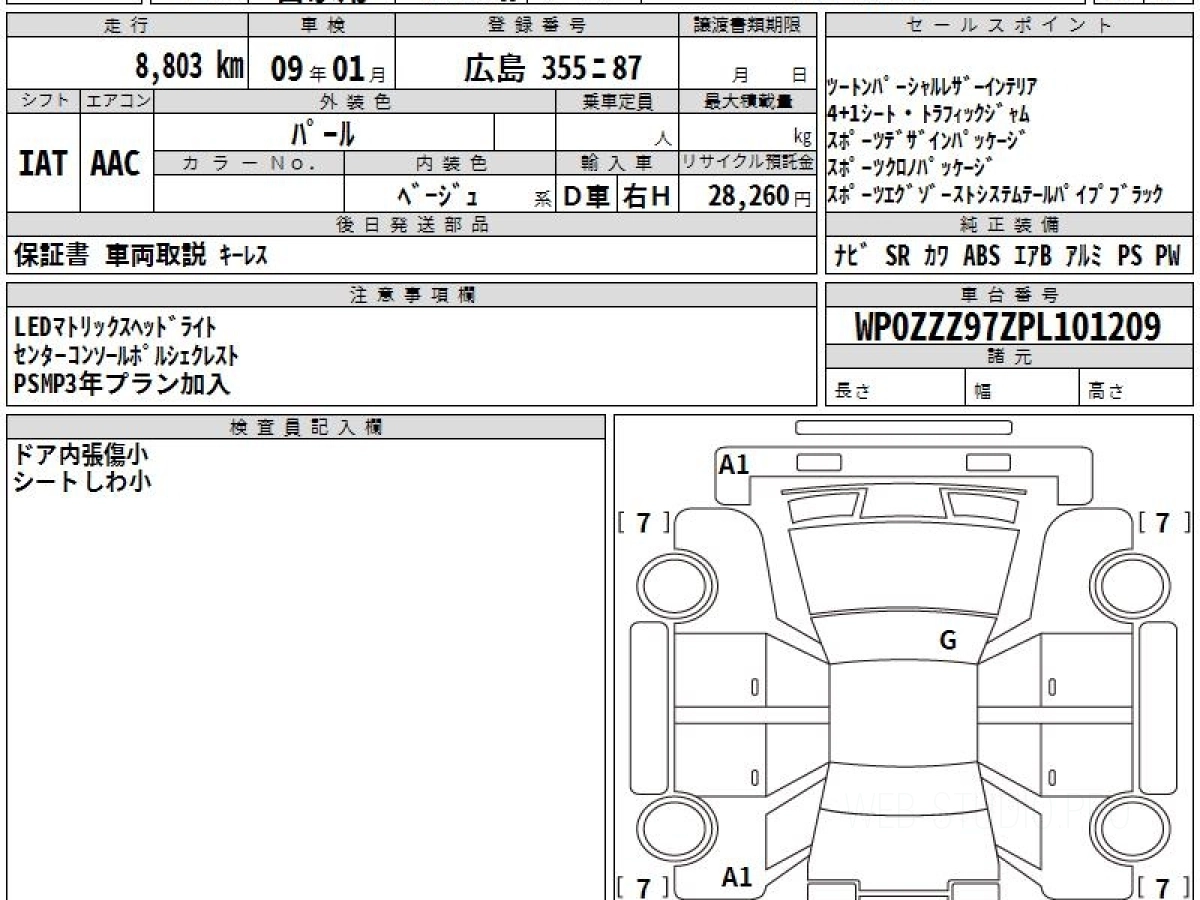Click the AAC air conditioner value

click(x=116, y=164)
